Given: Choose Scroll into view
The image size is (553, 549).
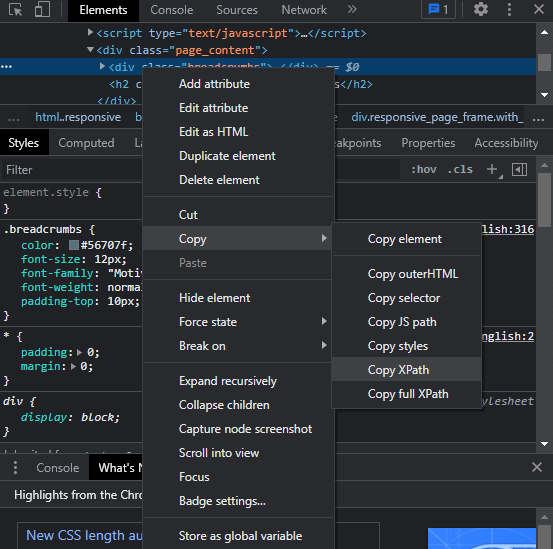Looking at the screenshot, I should [x=238, y=453].
